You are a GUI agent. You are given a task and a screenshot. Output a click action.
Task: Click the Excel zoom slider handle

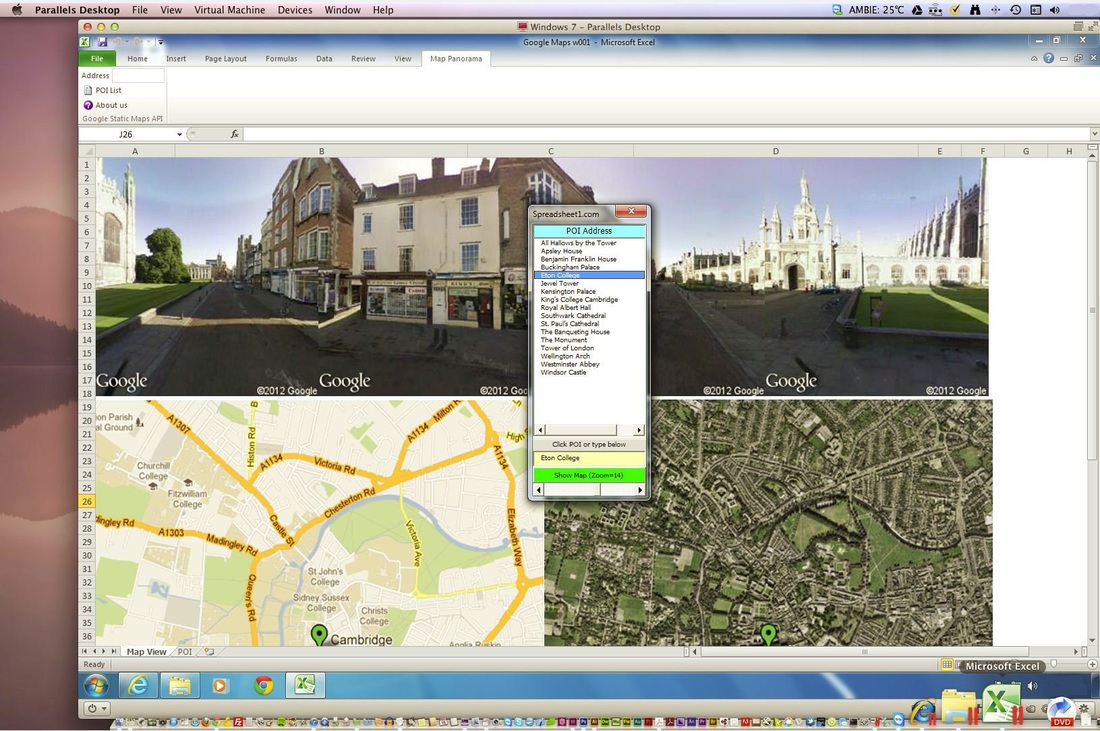click(1053, 664)
